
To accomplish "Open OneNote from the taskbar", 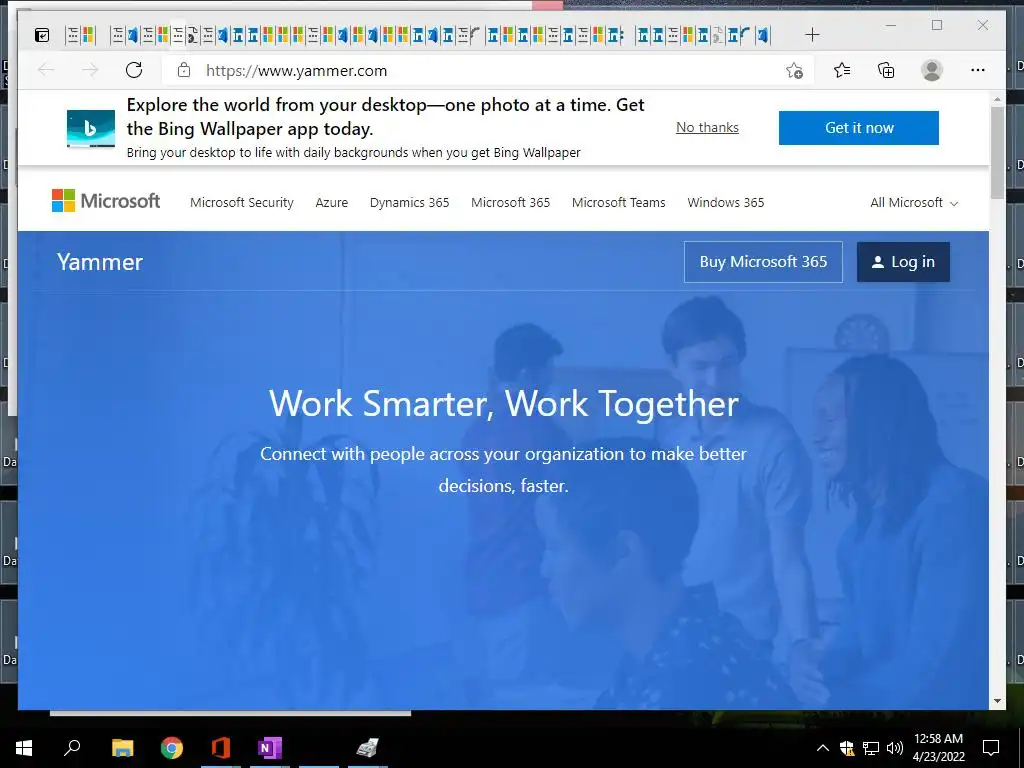I will click(270, 748).
